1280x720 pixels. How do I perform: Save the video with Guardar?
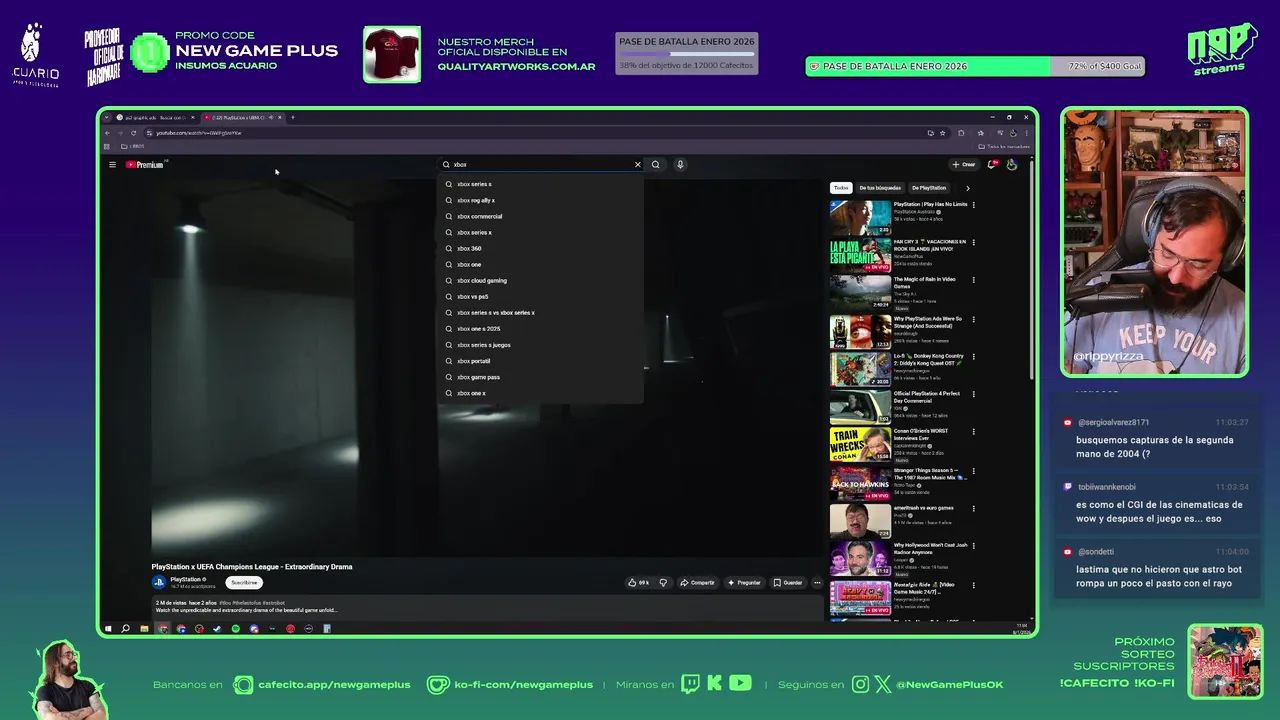click(788, 582)
